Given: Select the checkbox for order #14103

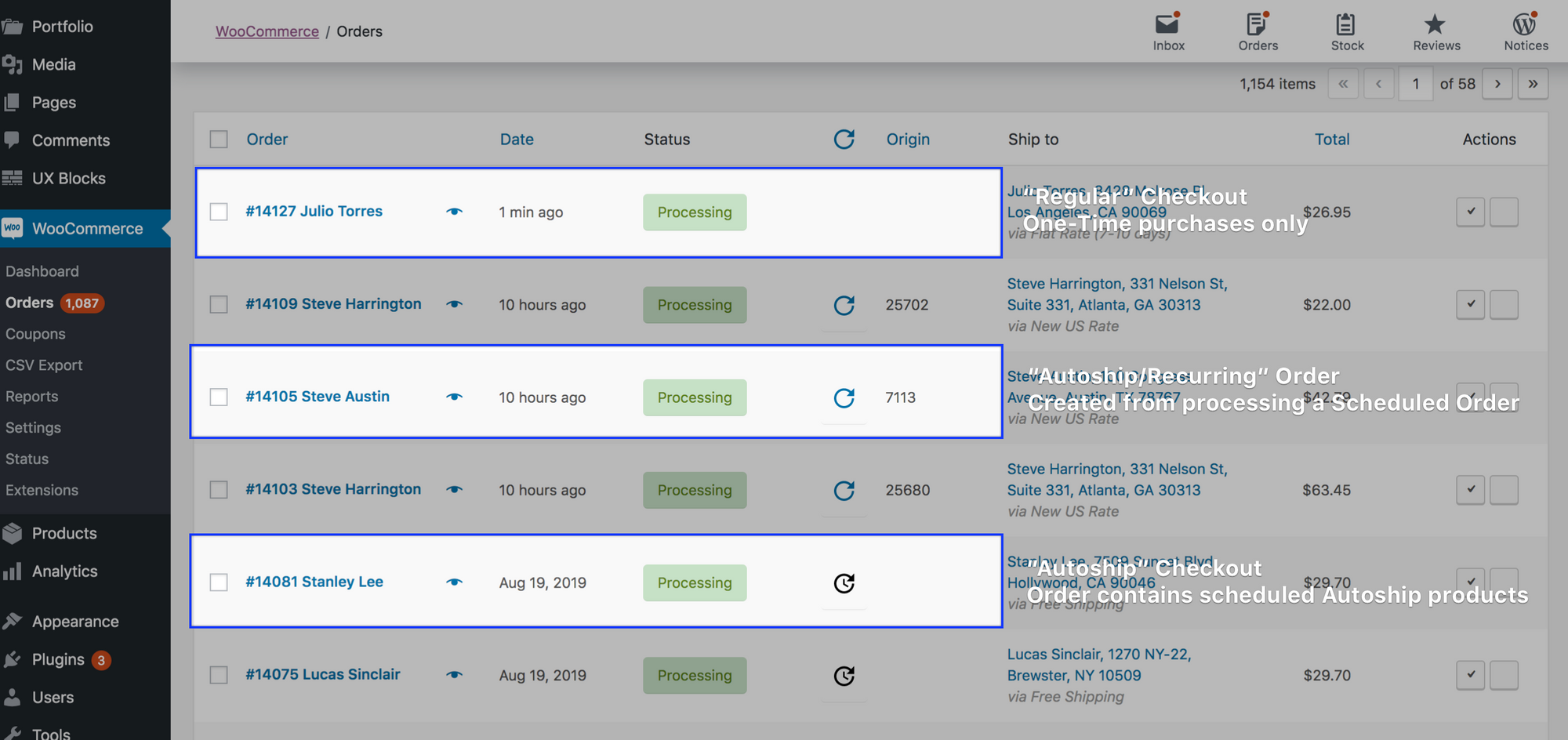Looking at the screenshot, I should tap(219, 490).
